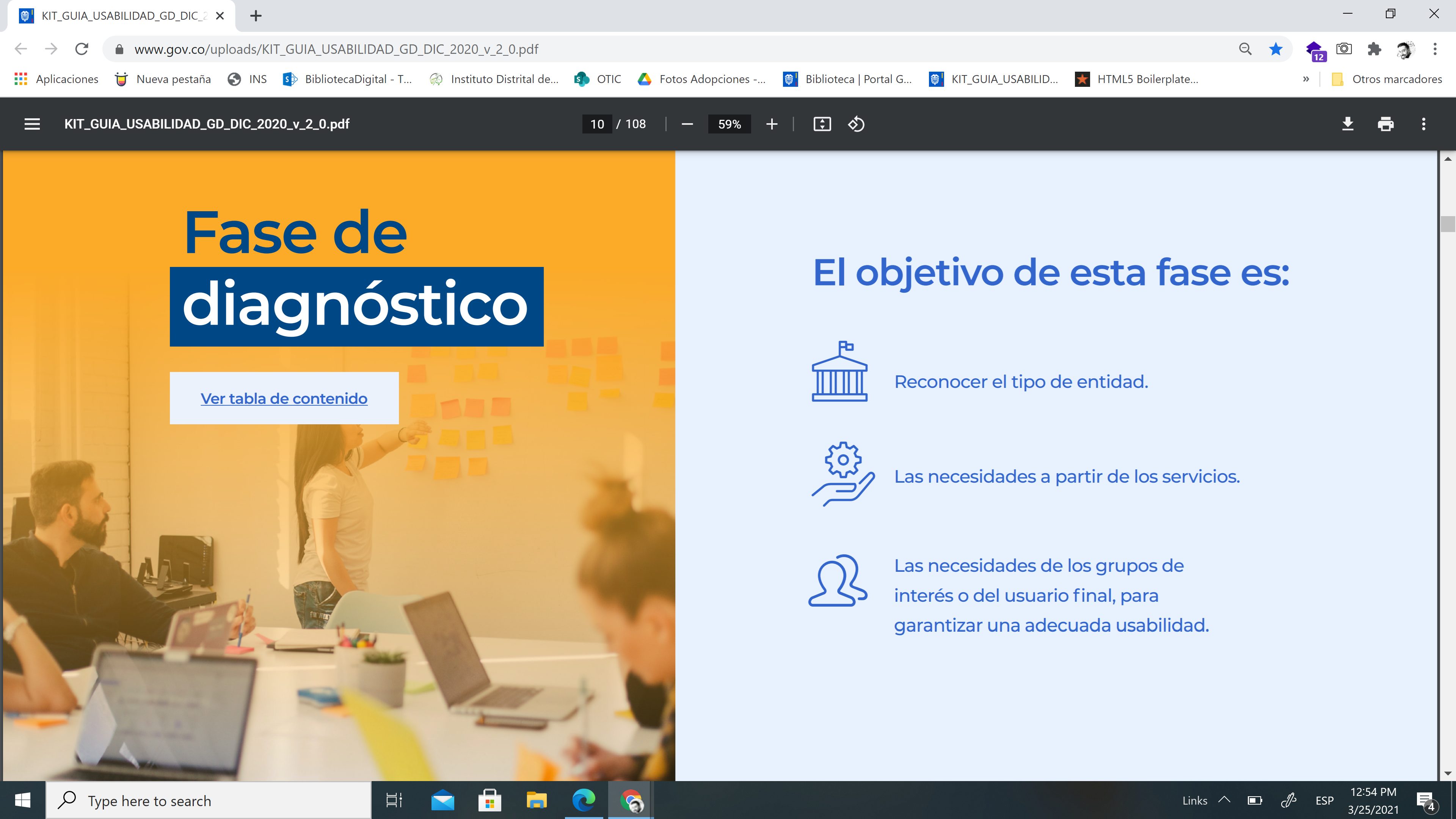Viewport: 1456px width, 819px height.
Task: Click the taskbar search box
Action: tap(208, 800)
